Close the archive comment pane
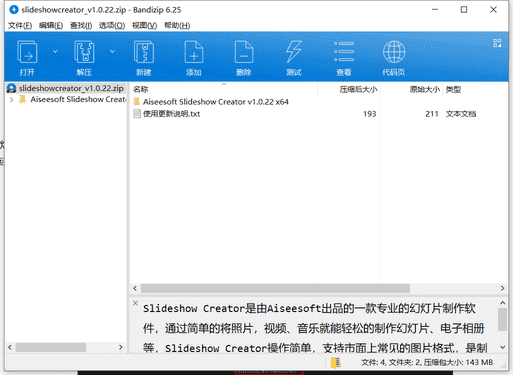This screenshot has height=375, width=513. tap(135, 303)
